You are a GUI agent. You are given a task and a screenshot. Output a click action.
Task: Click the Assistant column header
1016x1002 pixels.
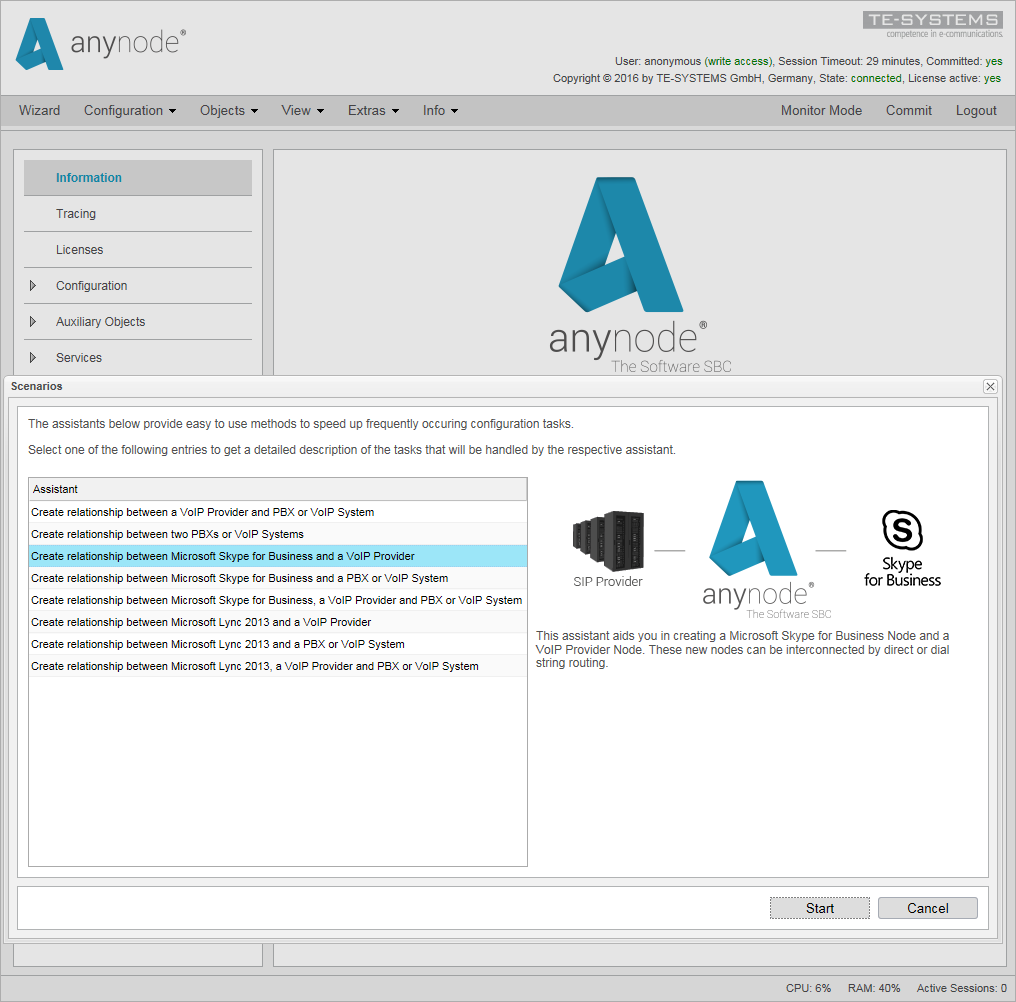[278, 489]
